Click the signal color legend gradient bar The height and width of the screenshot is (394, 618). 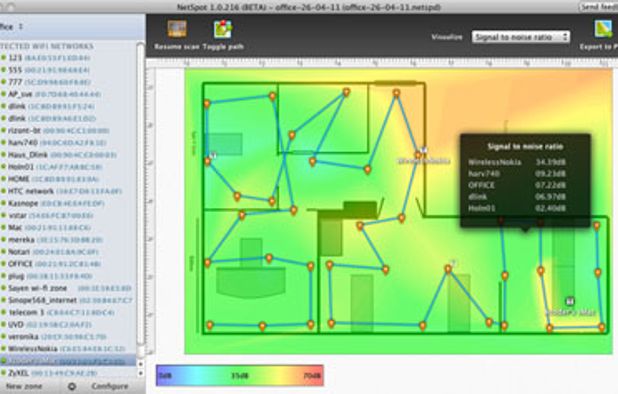(x=240, y=375)
